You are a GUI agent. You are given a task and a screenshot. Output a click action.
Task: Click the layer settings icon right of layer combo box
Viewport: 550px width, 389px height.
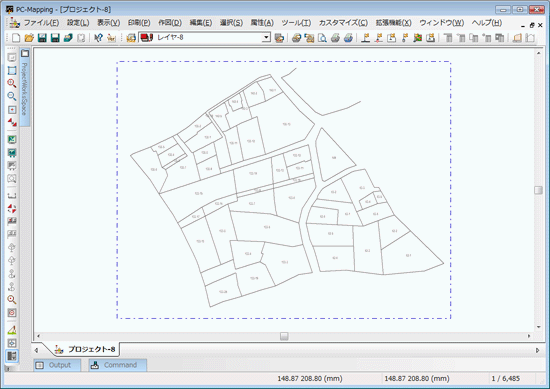tap(279, 38)
